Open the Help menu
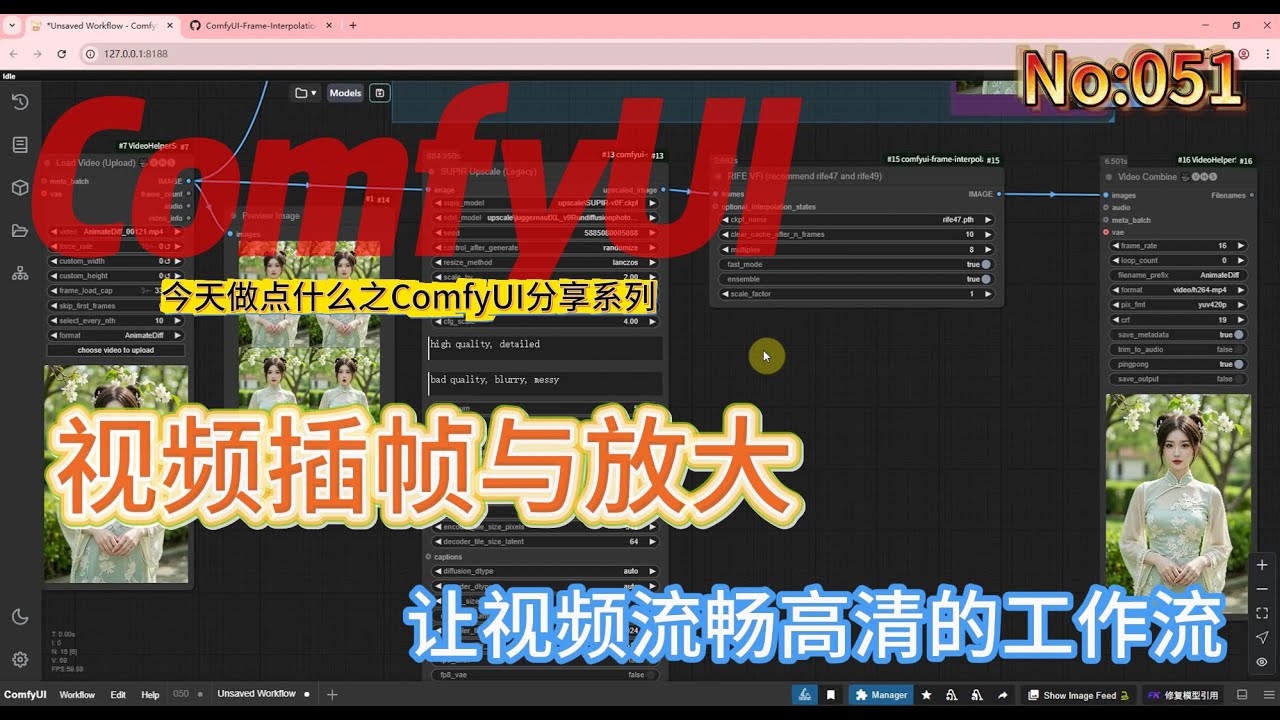Image resolution: width=1280 pixels, height=720 pixels. point(150,695)
